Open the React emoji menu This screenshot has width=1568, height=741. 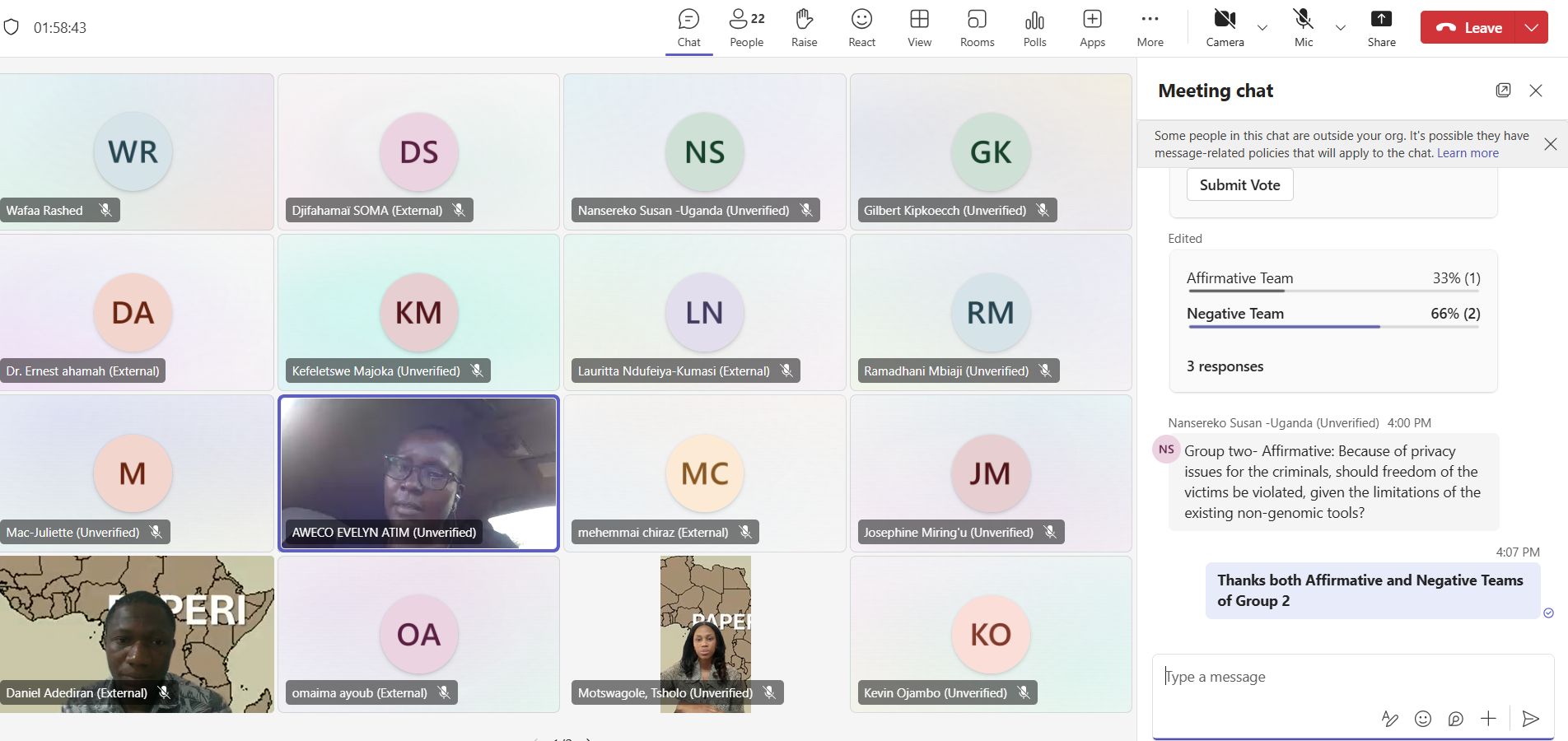click(x=861, y=28)
